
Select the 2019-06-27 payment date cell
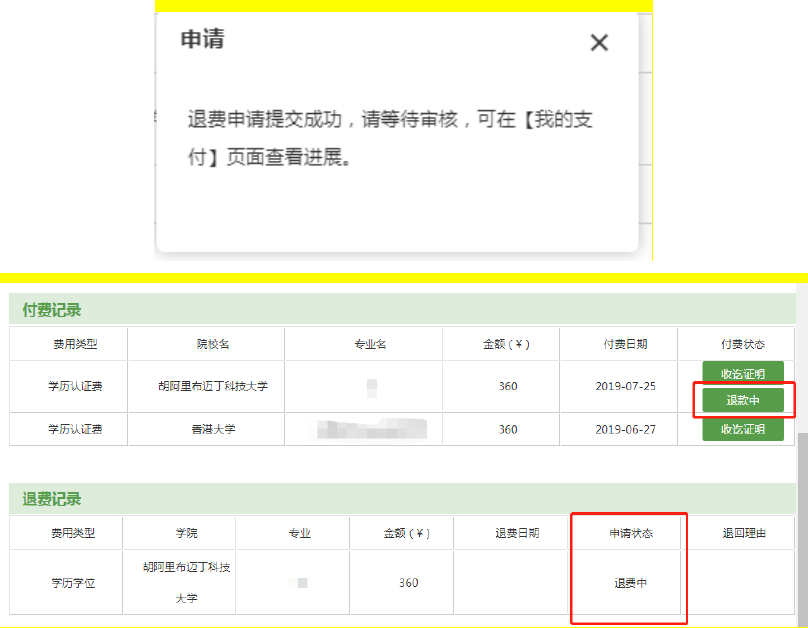pyautogui.click(x=625, y=429)
